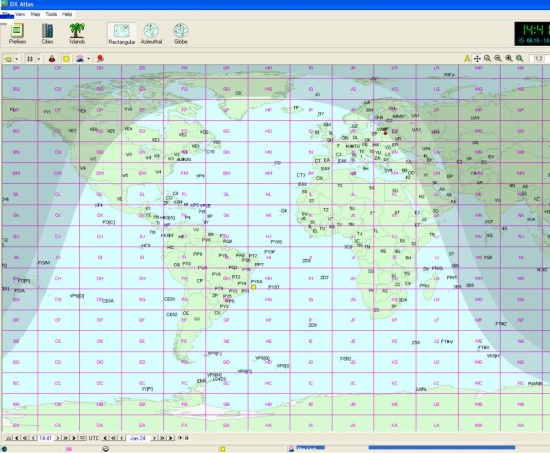Step time forward with arrow right of 14:41

click(x=58, y=438)
